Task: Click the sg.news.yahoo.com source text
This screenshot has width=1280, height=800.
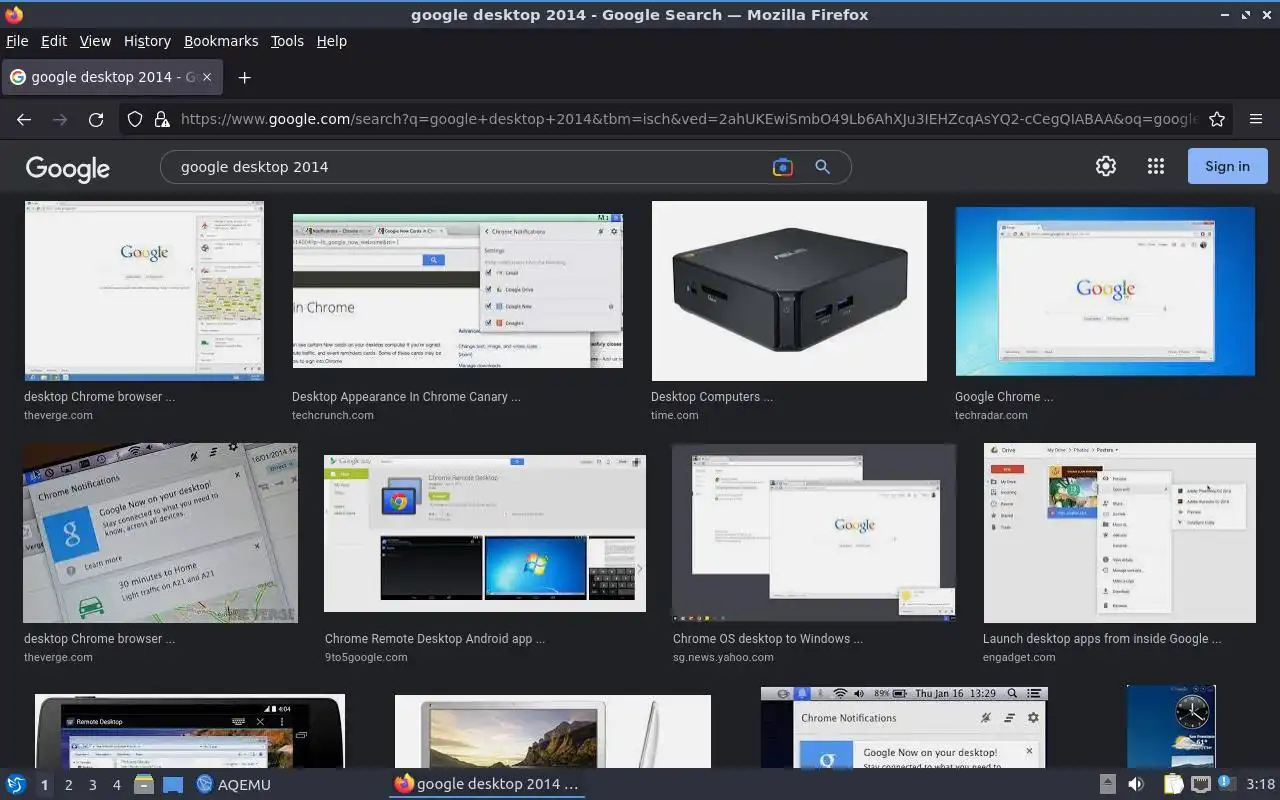Action: (723, 657)
